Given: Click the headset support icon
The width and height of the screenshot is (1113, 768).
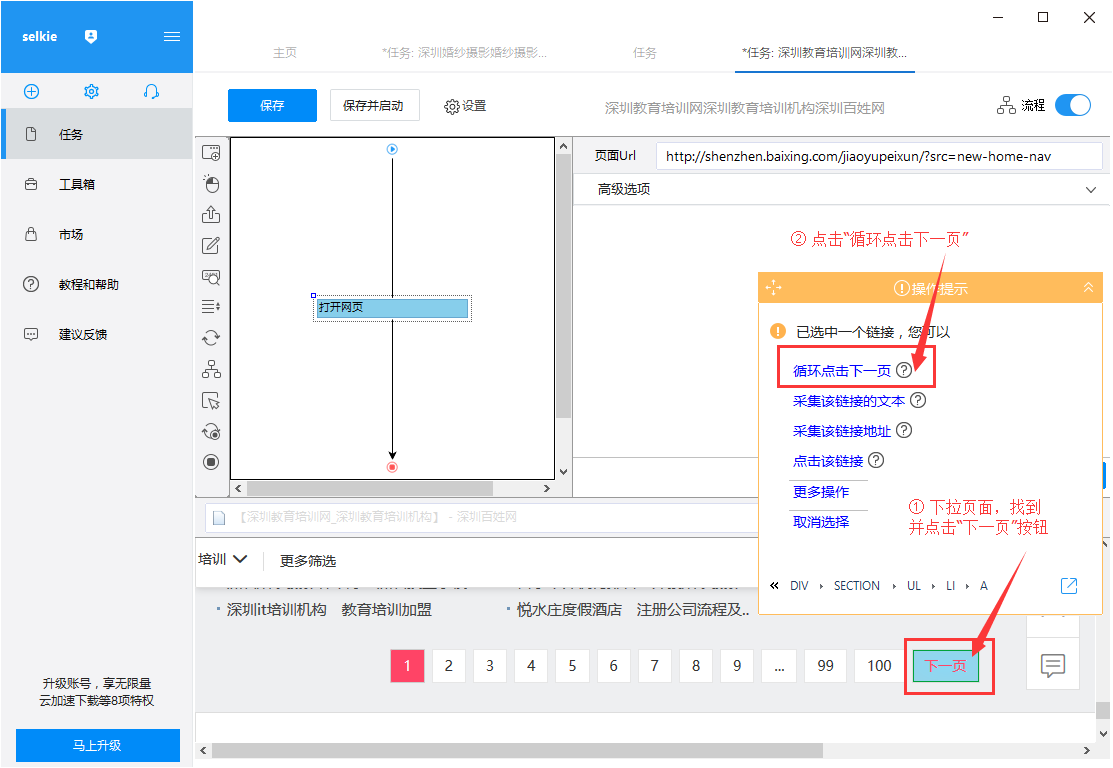Looking at the screenshot, I should (151, 92).
